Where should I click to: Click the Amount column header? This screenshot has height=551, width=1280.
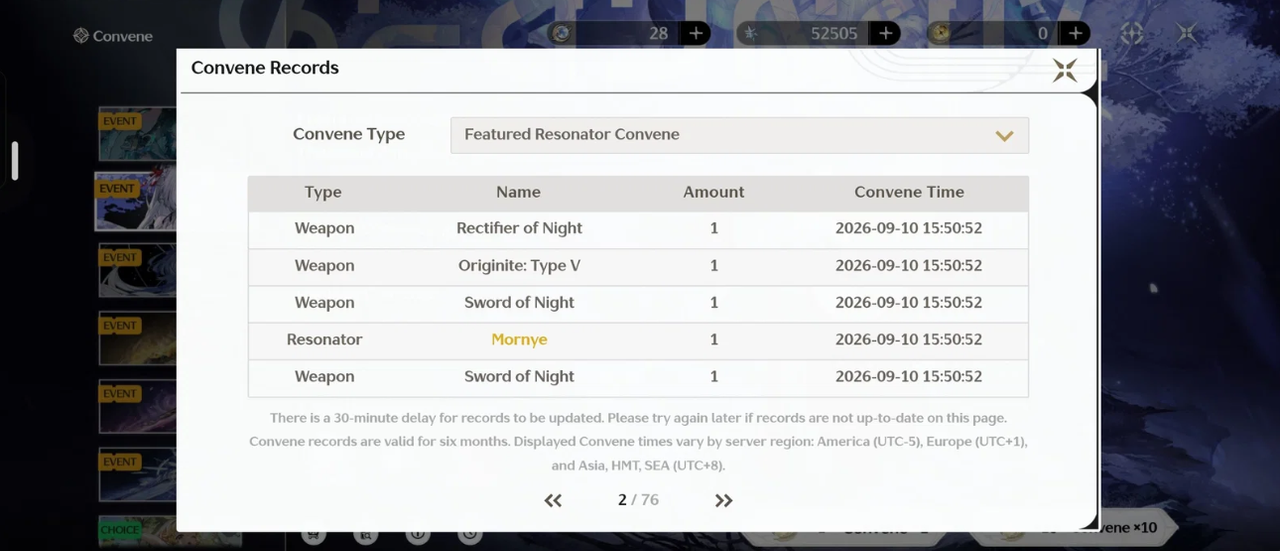pos(714,193)
